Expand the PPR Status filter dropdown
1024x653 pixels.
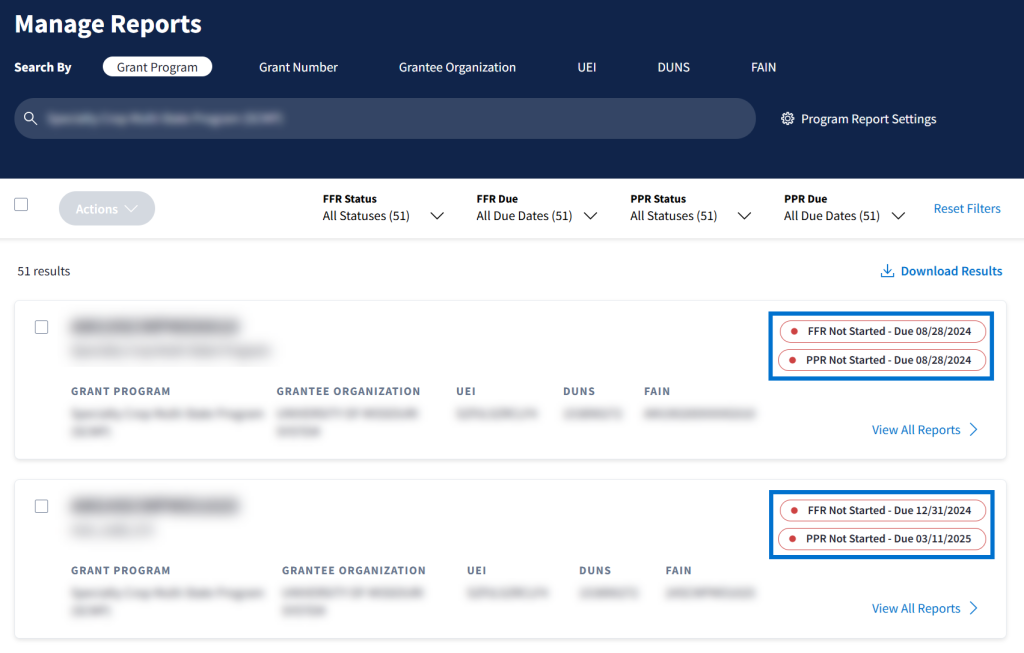(744, 216)
